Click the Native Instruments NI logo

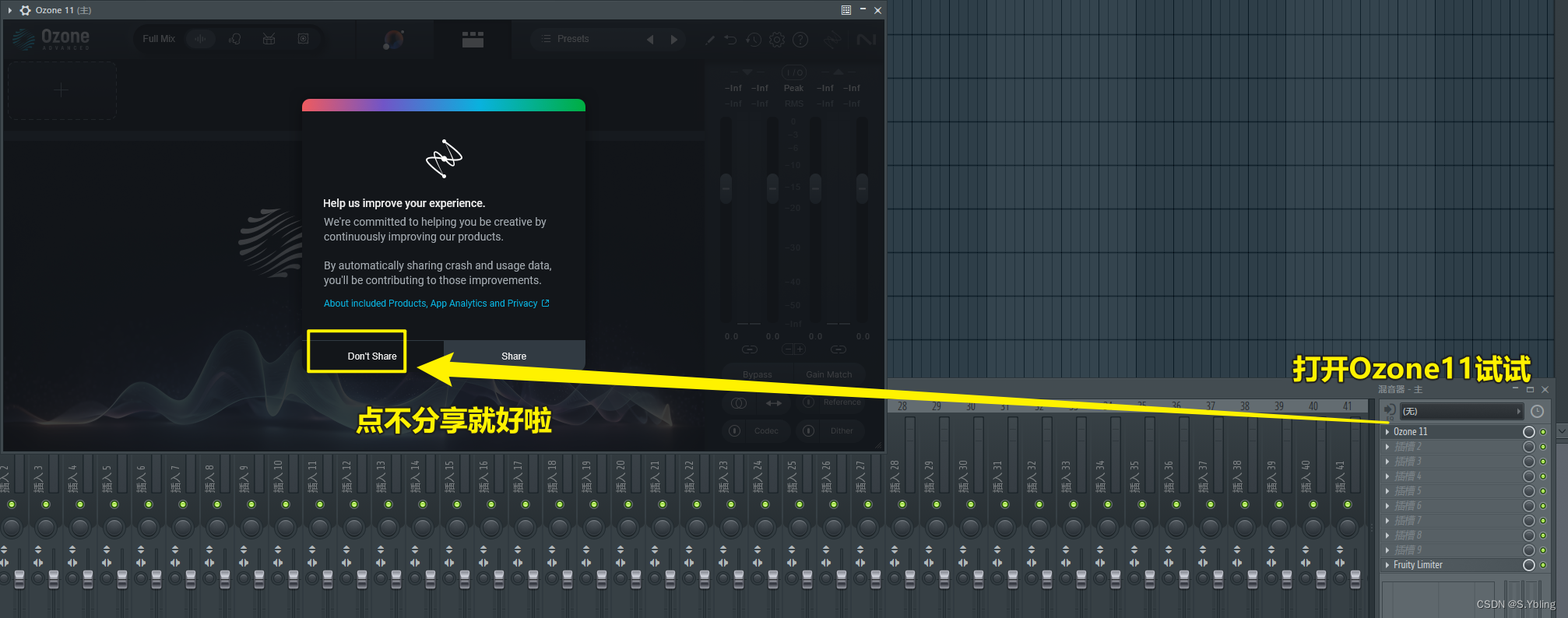click(x=866, y=40)
